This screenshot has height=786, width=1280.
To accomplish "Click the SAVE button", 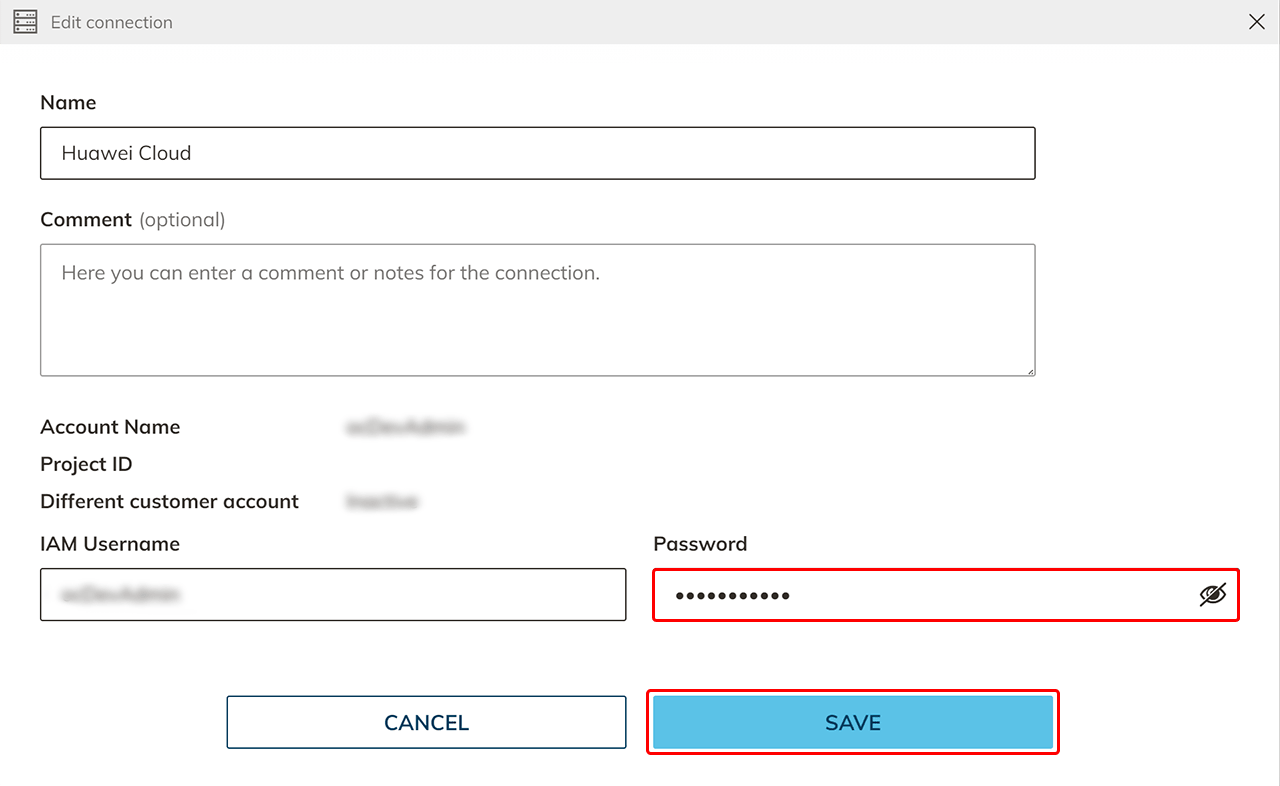I will pyautogui.click(x=852, y=722).
